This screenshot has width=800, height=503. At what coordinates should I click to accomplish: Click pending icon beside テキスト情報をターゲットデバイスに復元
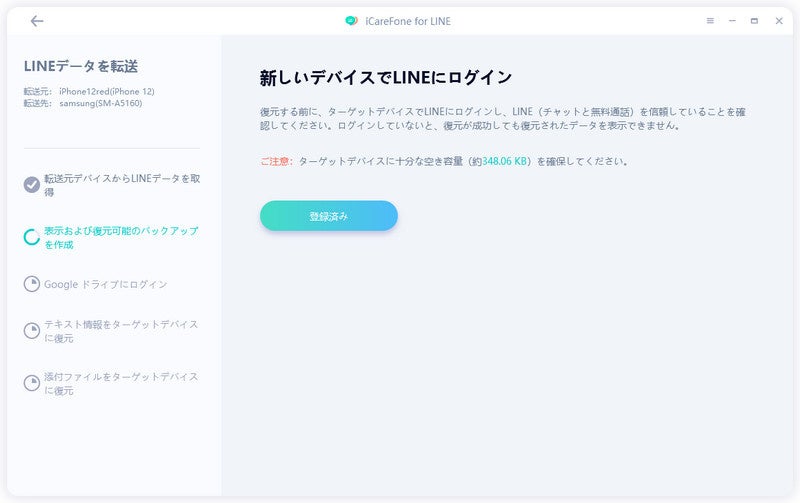coord(32,331)
